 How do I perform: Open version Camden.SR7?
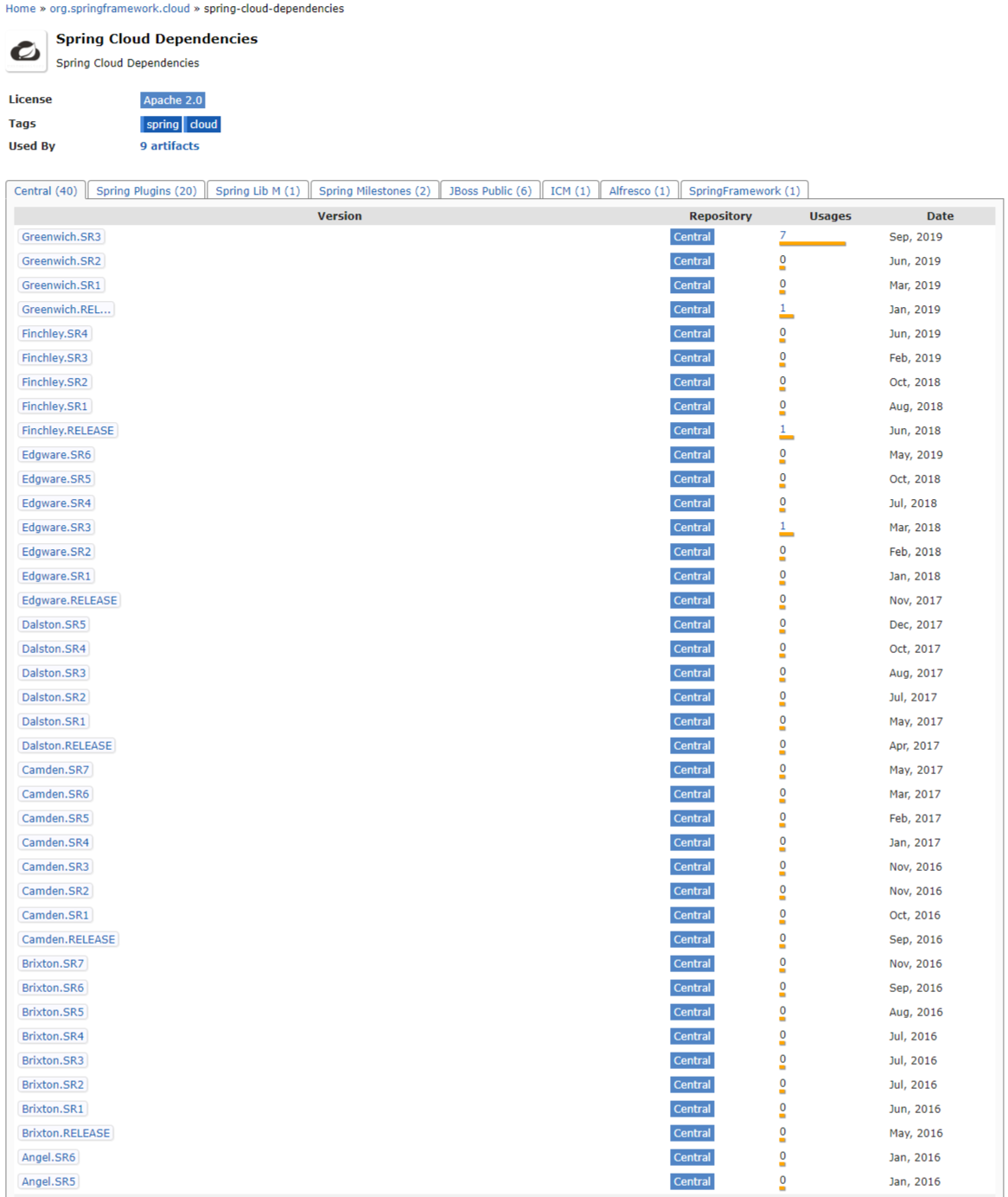55,770
